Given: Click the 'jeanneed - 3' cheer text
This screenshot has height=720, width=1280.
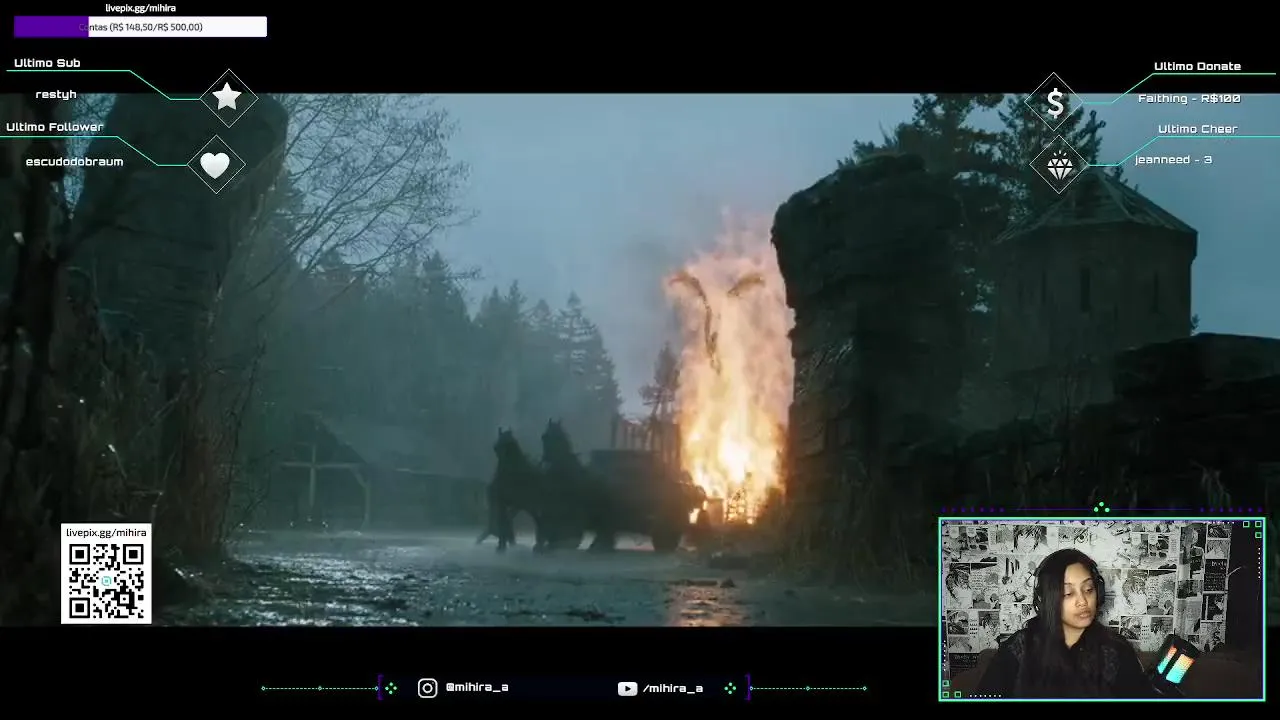Looking at the screenshot, I should [1173, 160].
